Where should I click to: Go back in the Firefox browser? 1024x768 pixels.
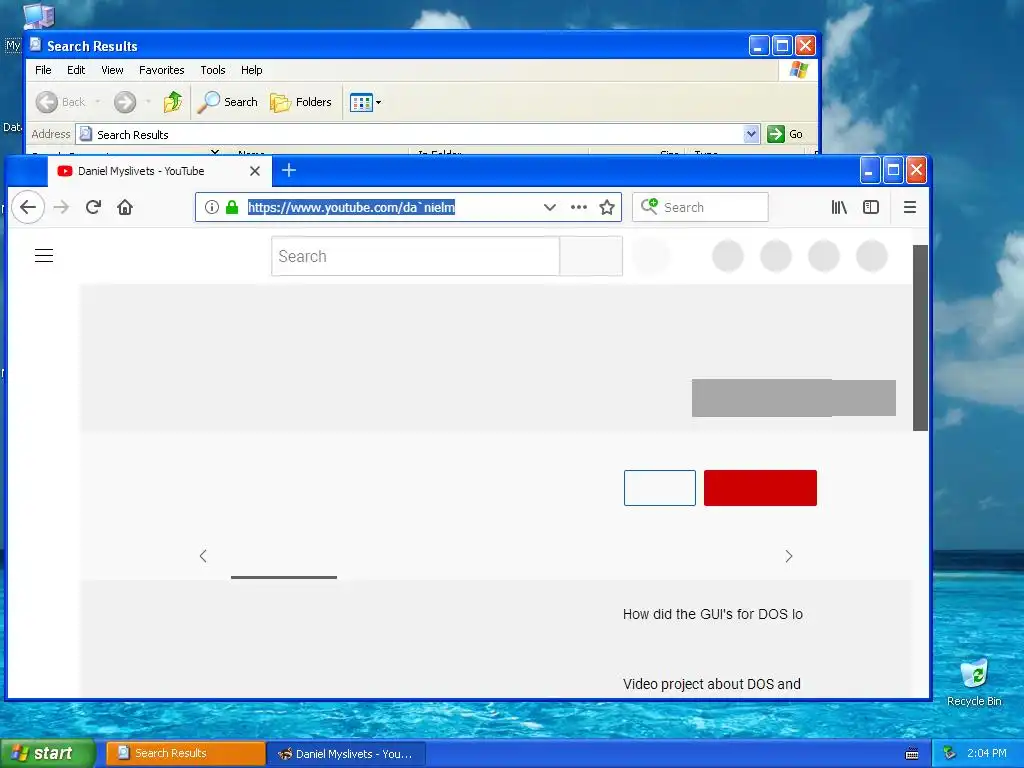tap(27, 208)
